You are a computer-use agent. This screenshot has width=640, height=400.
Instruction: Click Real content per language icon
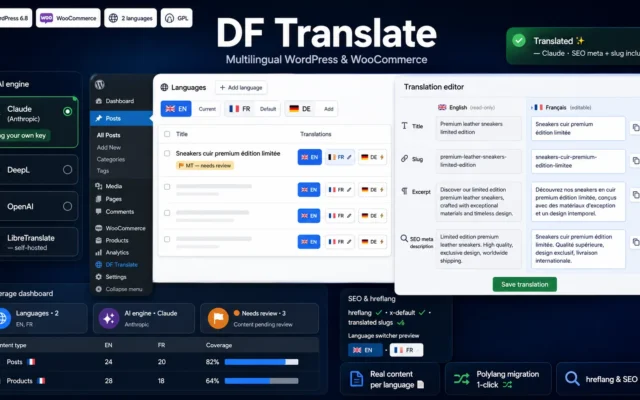356,379
